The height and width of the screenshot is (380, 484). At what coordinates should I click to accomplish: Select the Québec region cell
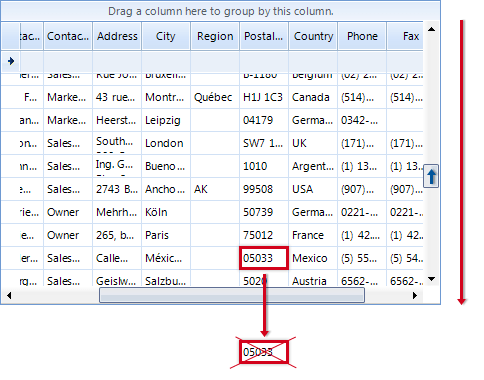215,97
